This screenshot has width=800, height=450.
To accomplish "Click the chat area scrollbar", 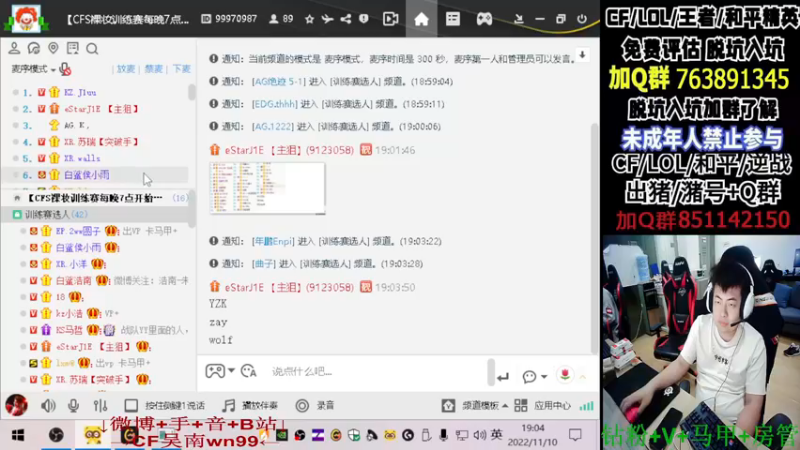I will (594, 237).
